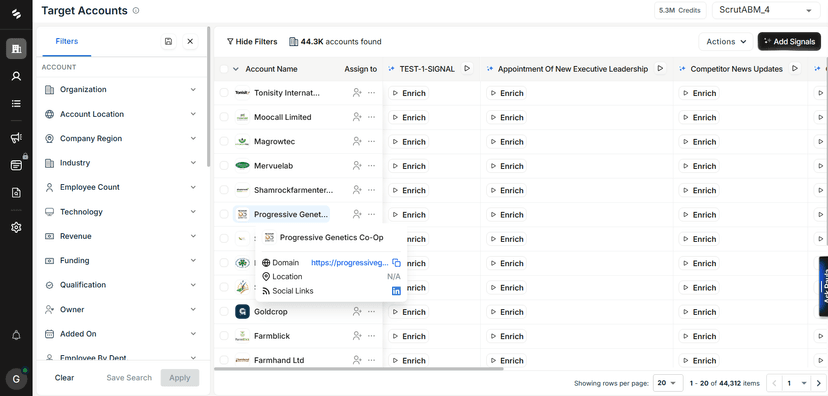
Task: Assign owner icon for Magrowtec row
Action: click(x=357, y=141)
